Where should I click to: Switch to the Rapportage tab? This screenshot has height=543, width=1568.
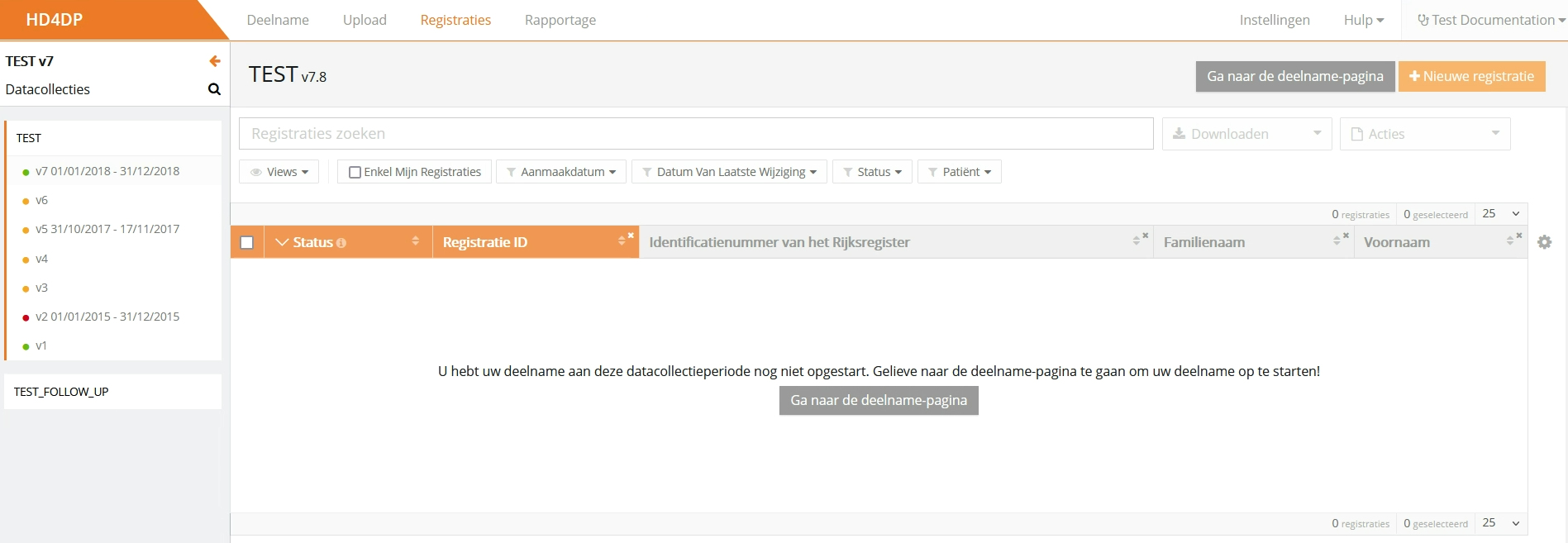pos(560,20)
